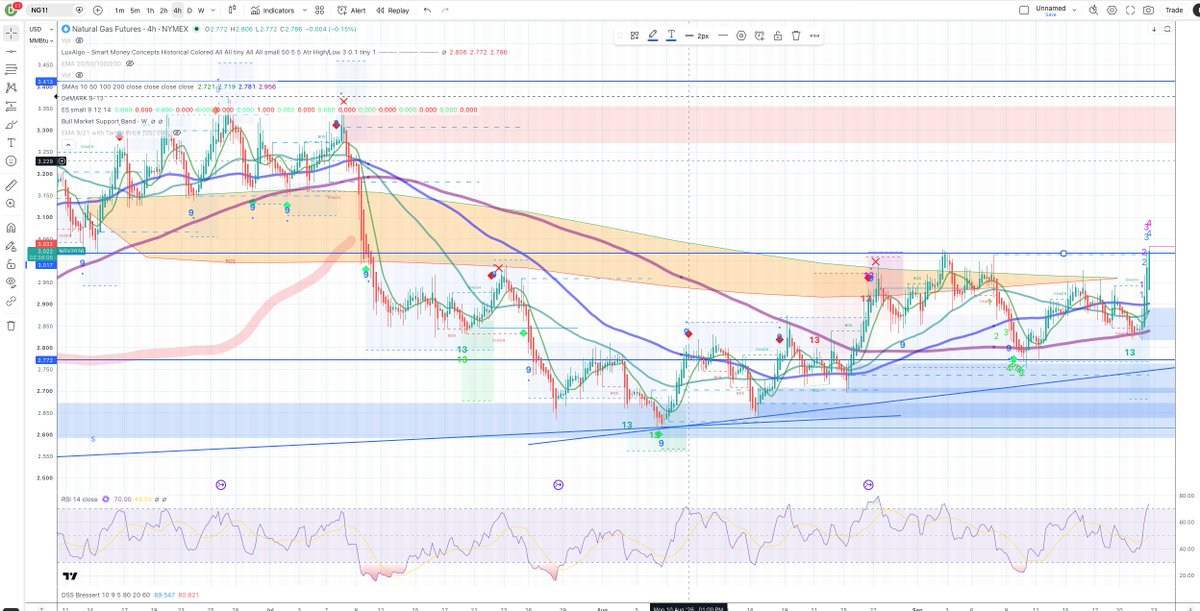Expand favorite indicators dropdown arrow

coord(304,10)
